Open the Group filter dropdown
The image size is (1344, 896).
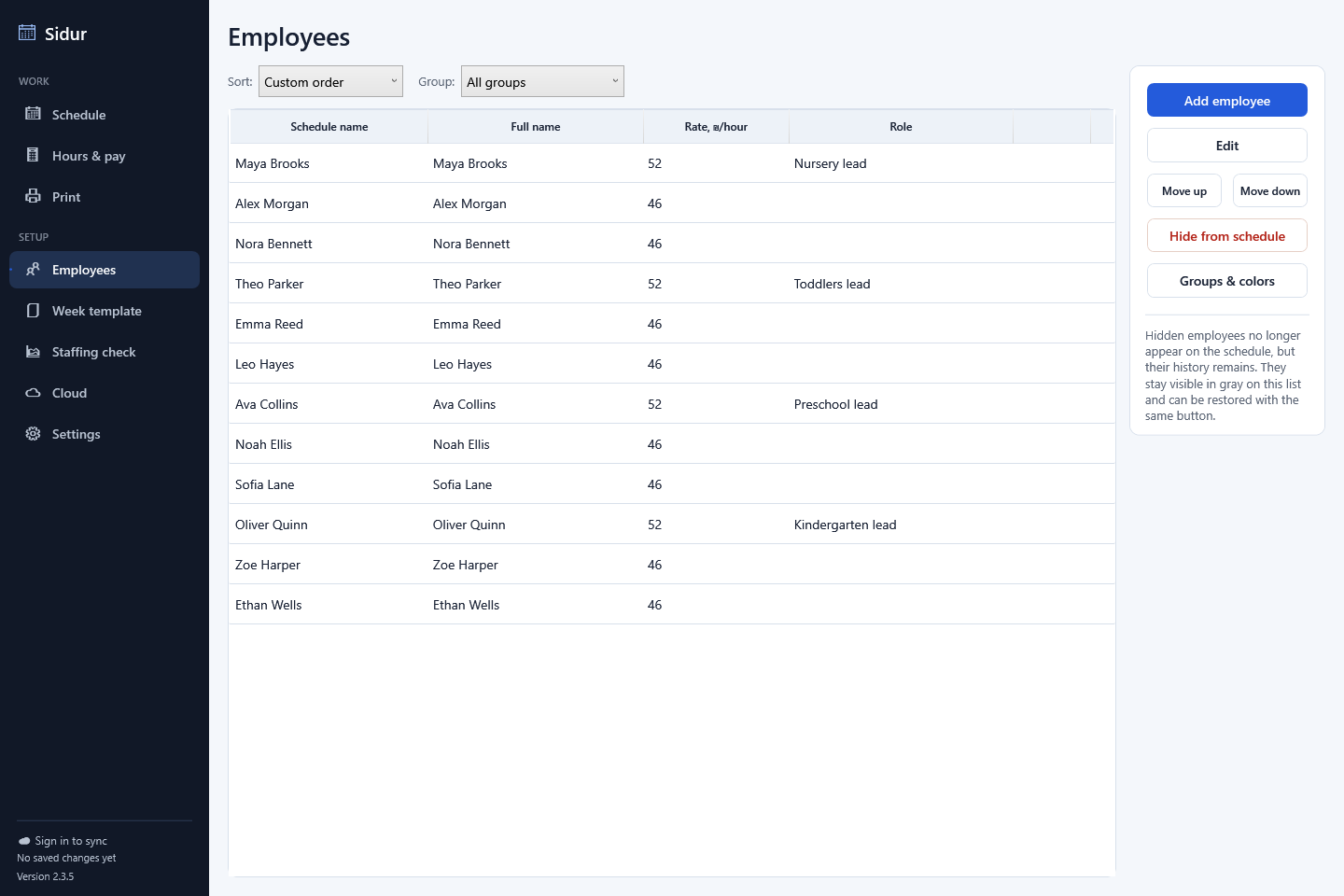tap(542, 81)
